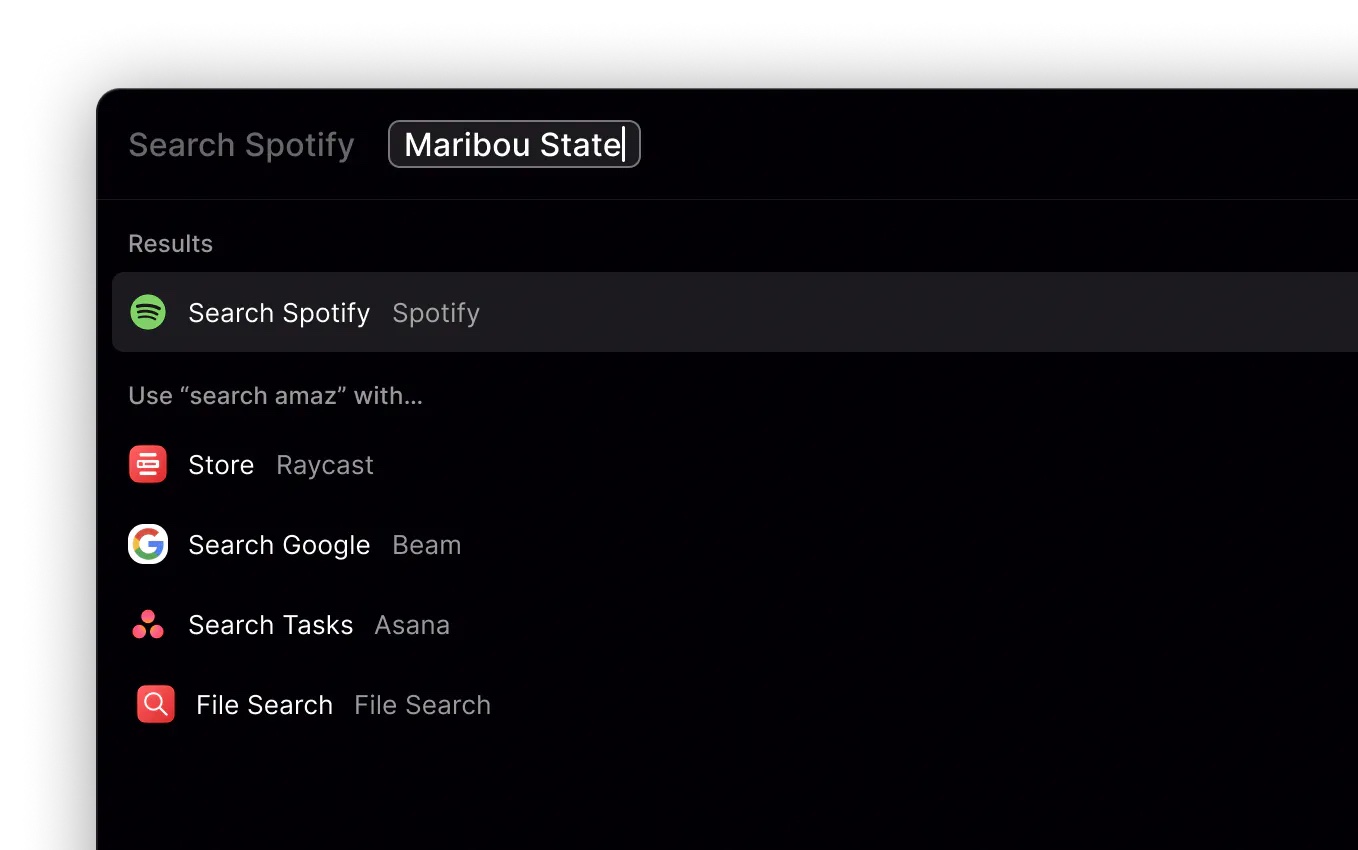Click empty area of highlighted Spotify row

tap(900, 312)
